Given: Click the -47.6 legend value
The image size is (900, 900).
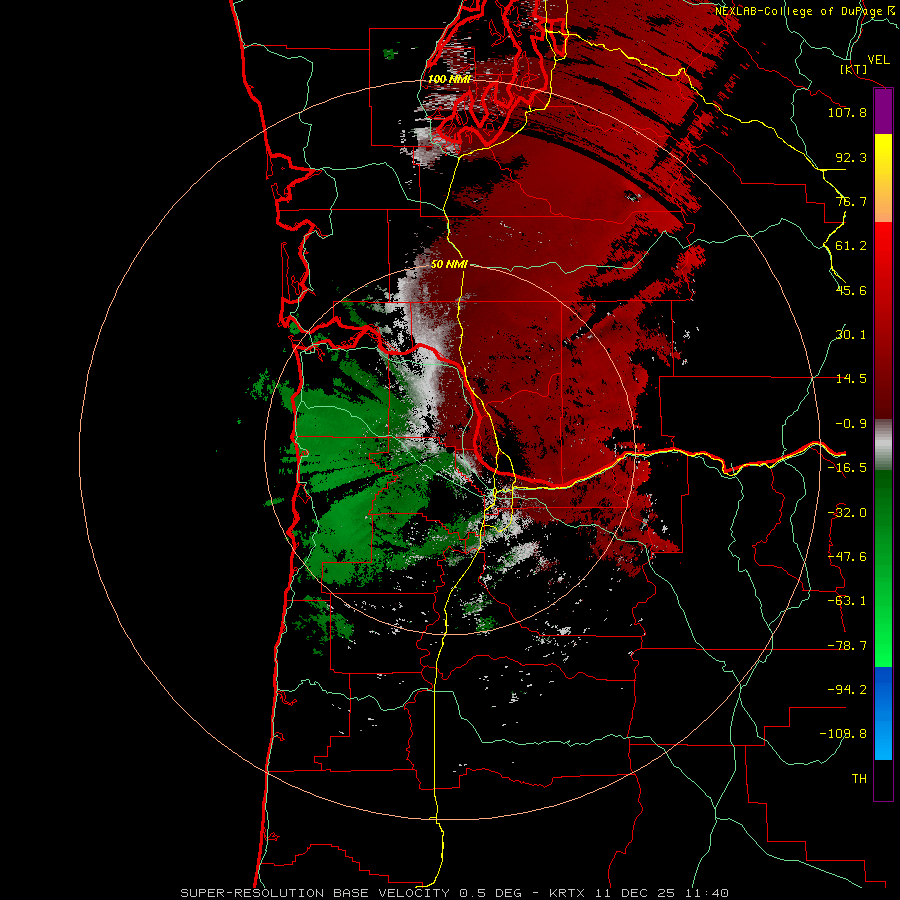Looking at the screenshot, I should (847, 557).
